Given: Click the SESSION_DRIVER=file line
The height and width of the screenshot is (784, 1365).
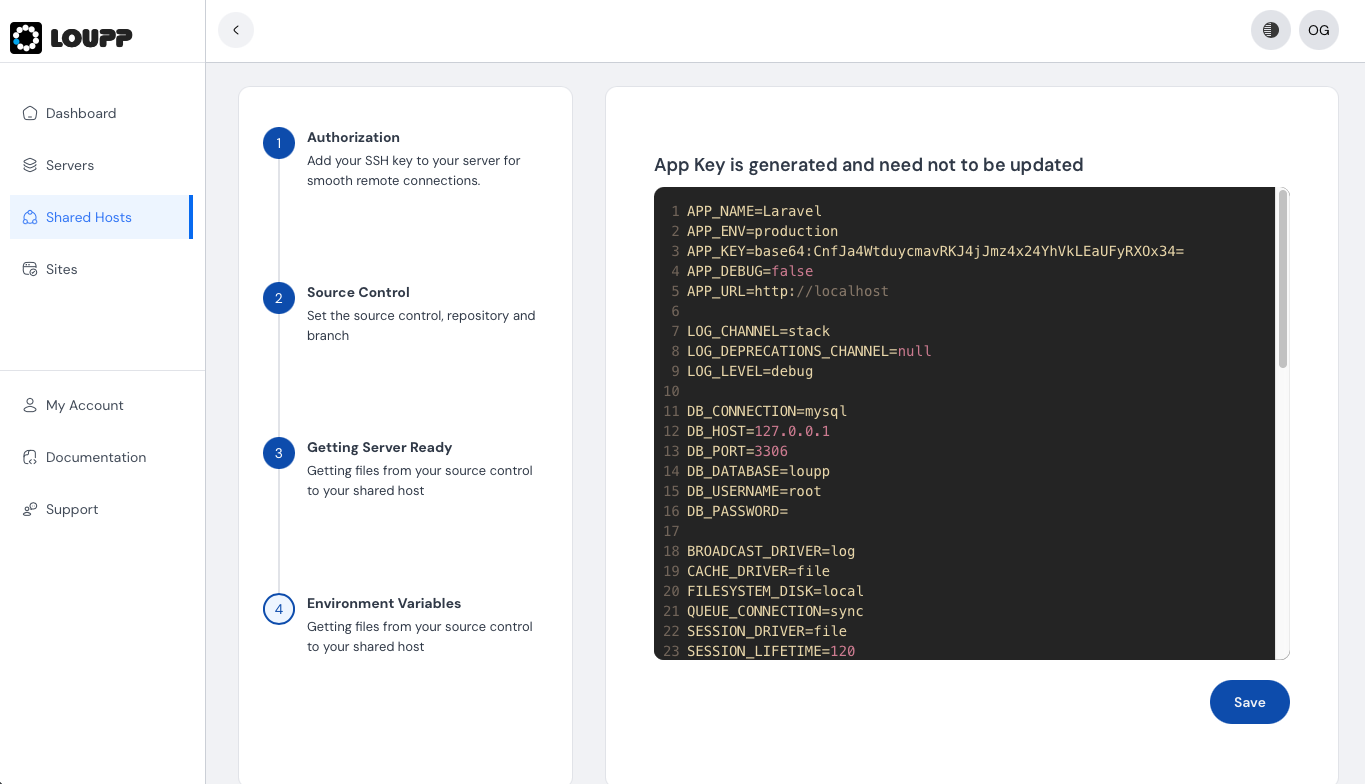Looking at the screenshot, I should click(x=767, y=631).
